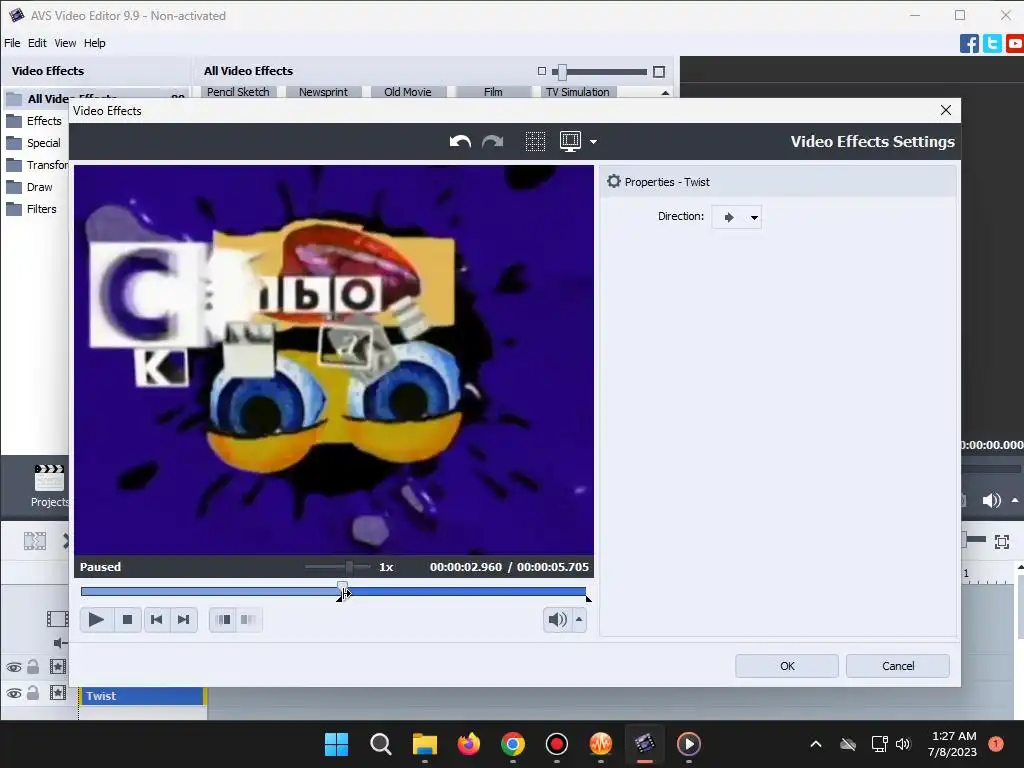
Task: Toggle visibility of Twist effect track
Action: (14, 694)
